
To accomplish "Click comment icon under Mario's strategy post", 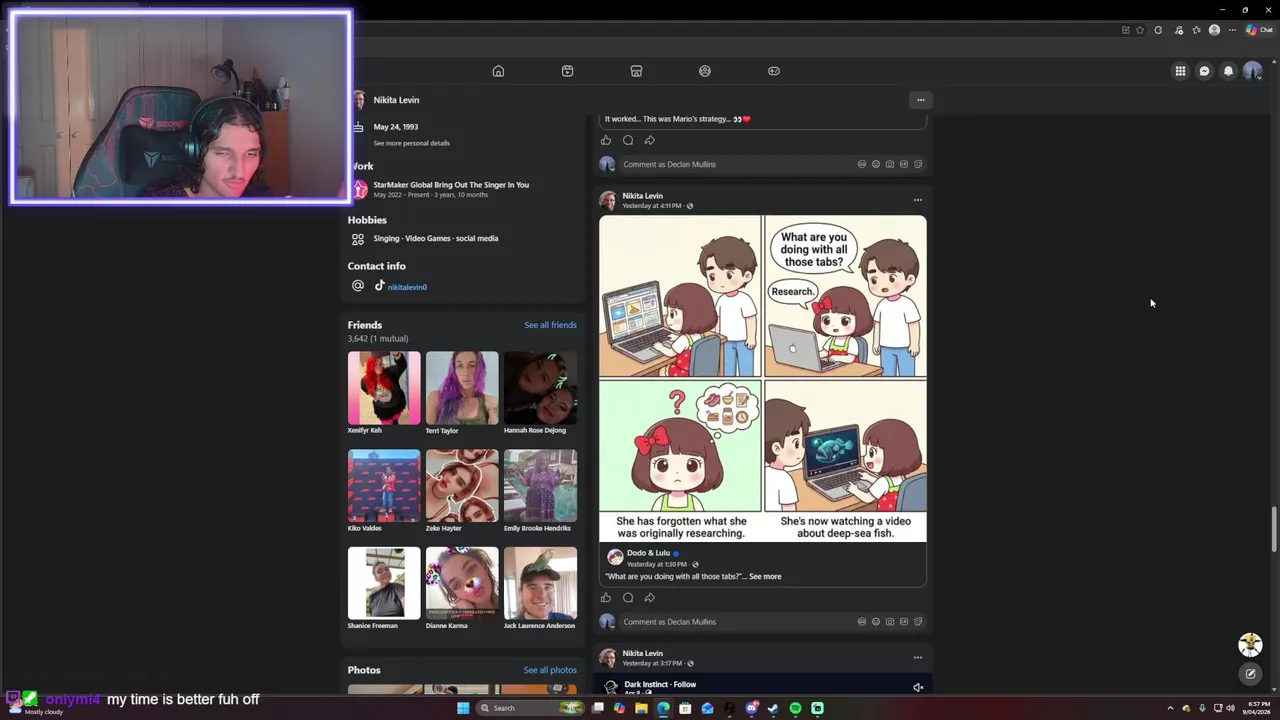I will click(628, 140).
